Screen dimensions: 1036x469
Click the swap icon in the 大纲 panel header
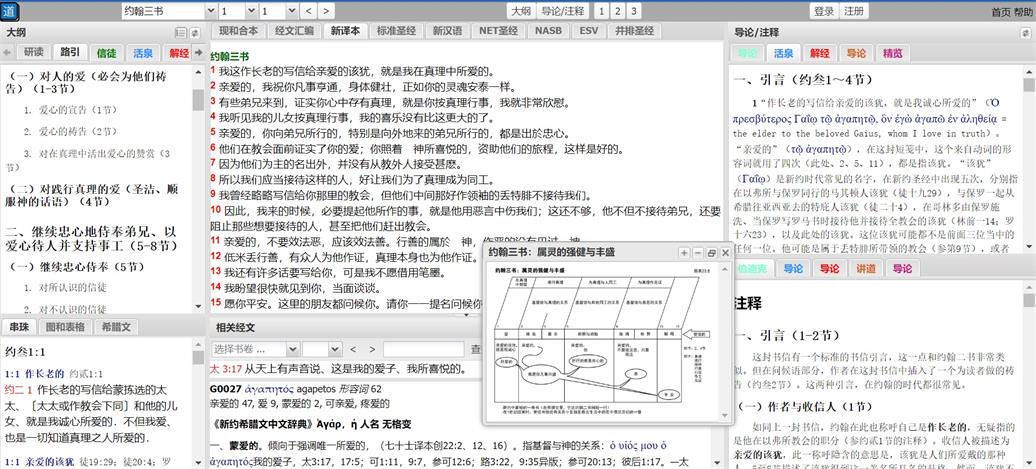pyautogui.click(x=195, y=32)
